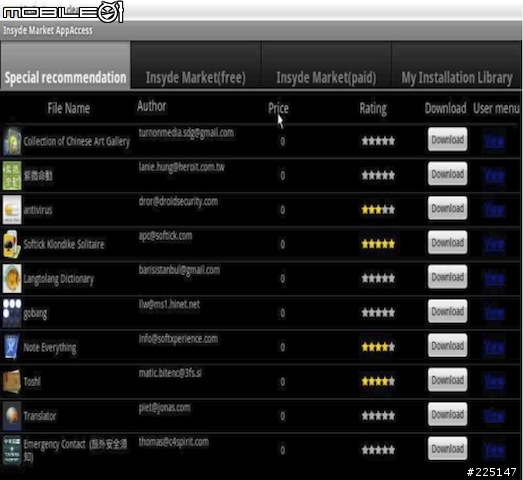Click the Rating column header
Viewport: 523px width, 480px height.
373,109
